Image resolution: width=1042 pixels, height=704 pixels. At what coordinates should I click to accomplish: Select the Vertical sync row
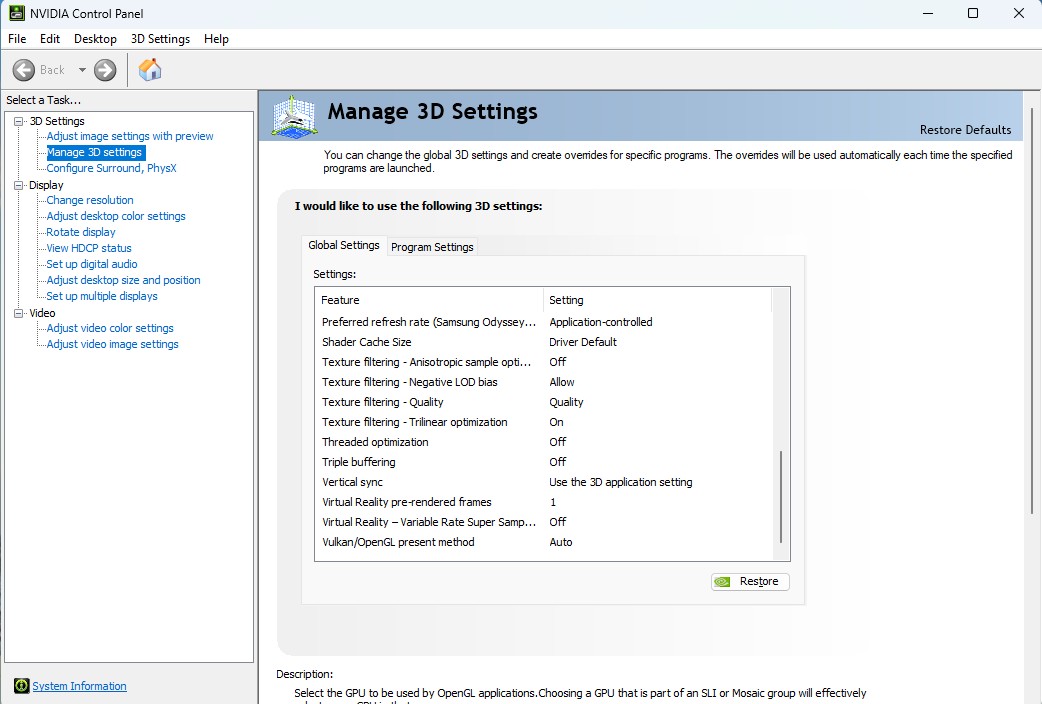[544, 481]
